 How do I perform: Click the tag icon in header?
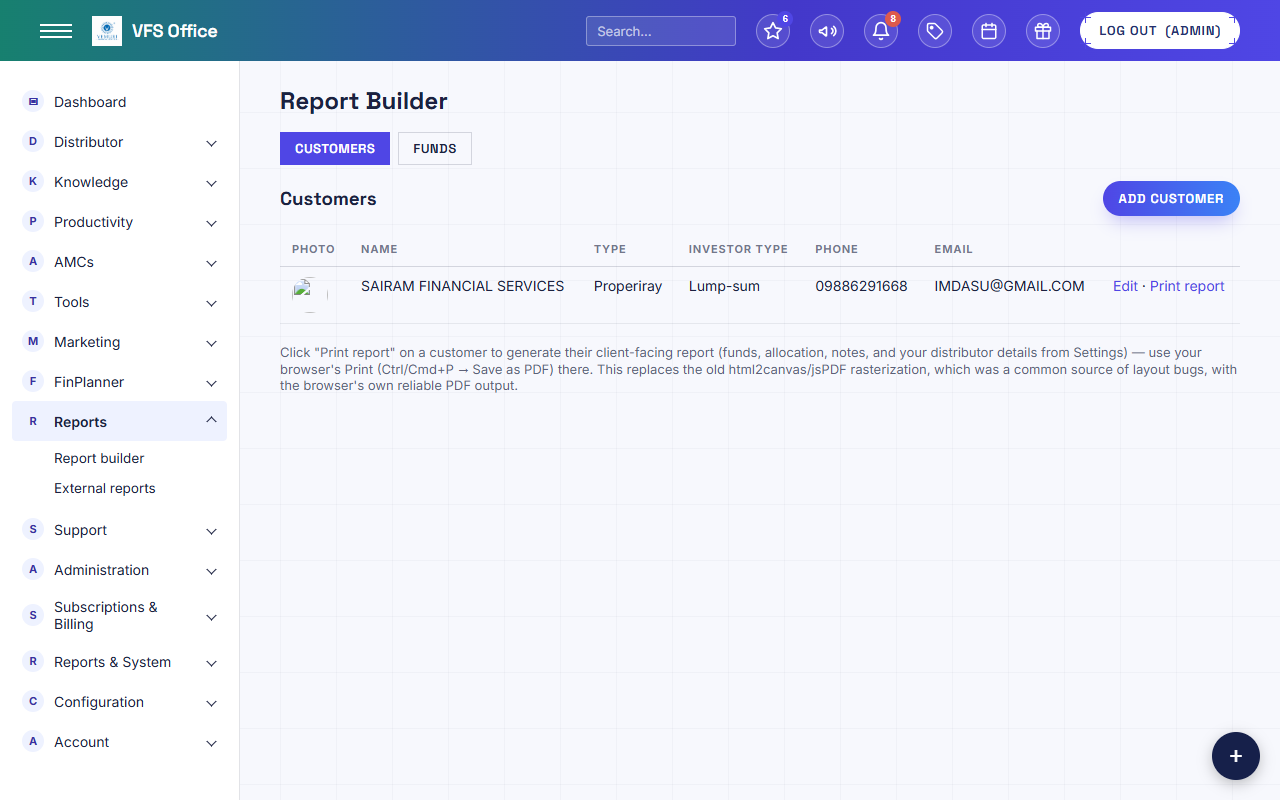click(935, 31)
